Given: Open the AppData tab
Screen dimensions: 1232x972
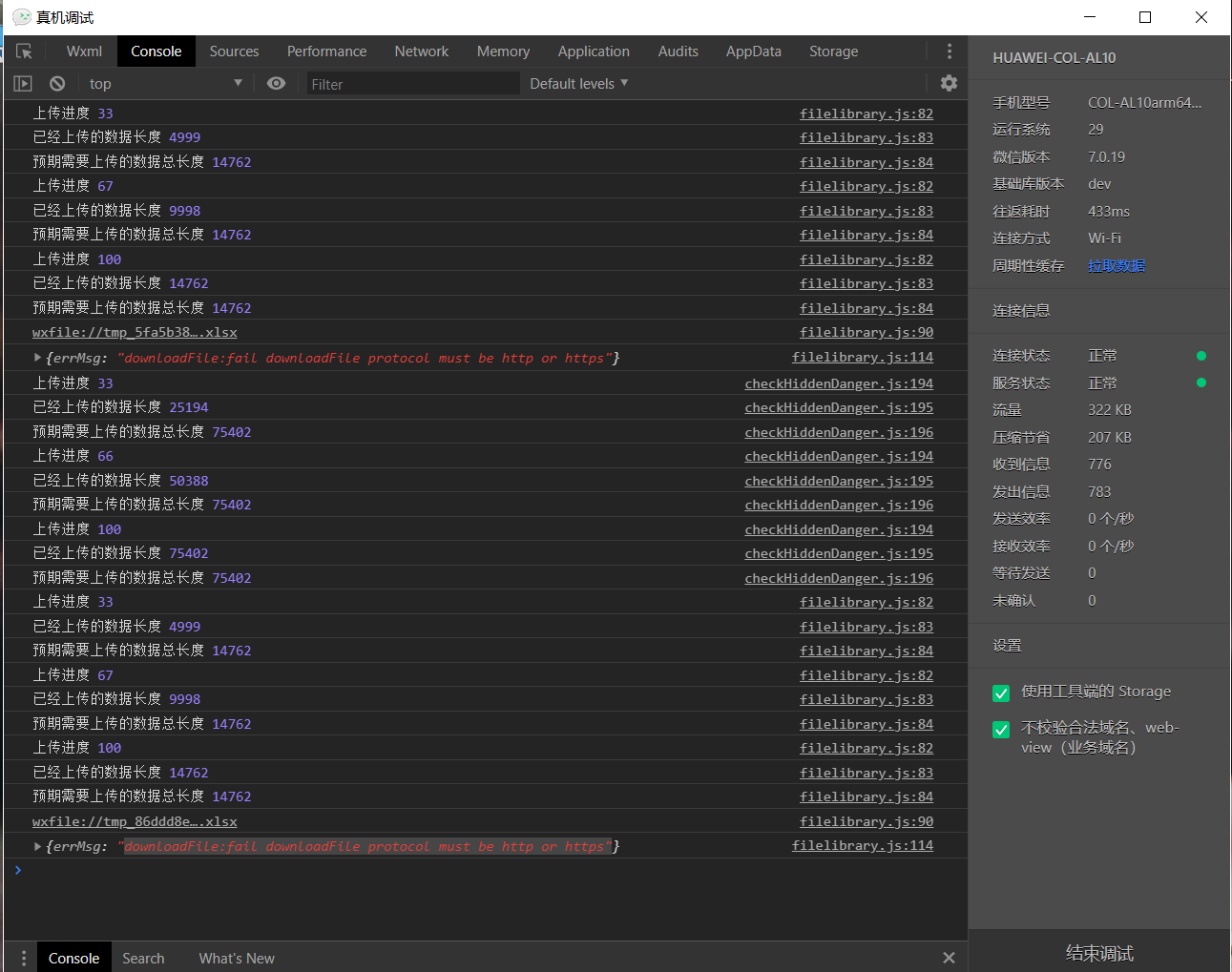Looking at the screenshot, I should 754,52.
